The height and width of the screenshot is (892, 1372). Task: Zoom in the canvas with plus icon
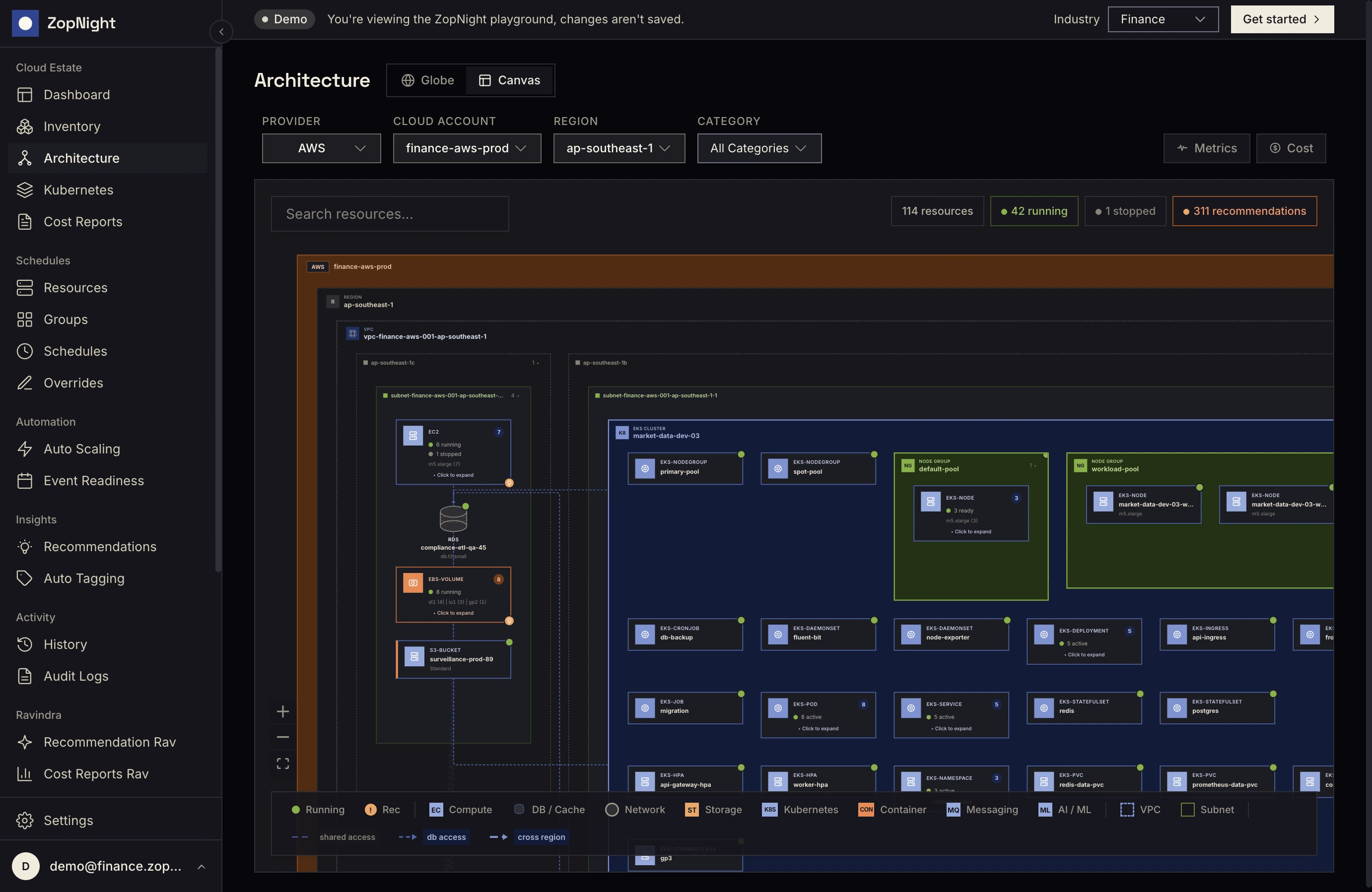point(282,711)
